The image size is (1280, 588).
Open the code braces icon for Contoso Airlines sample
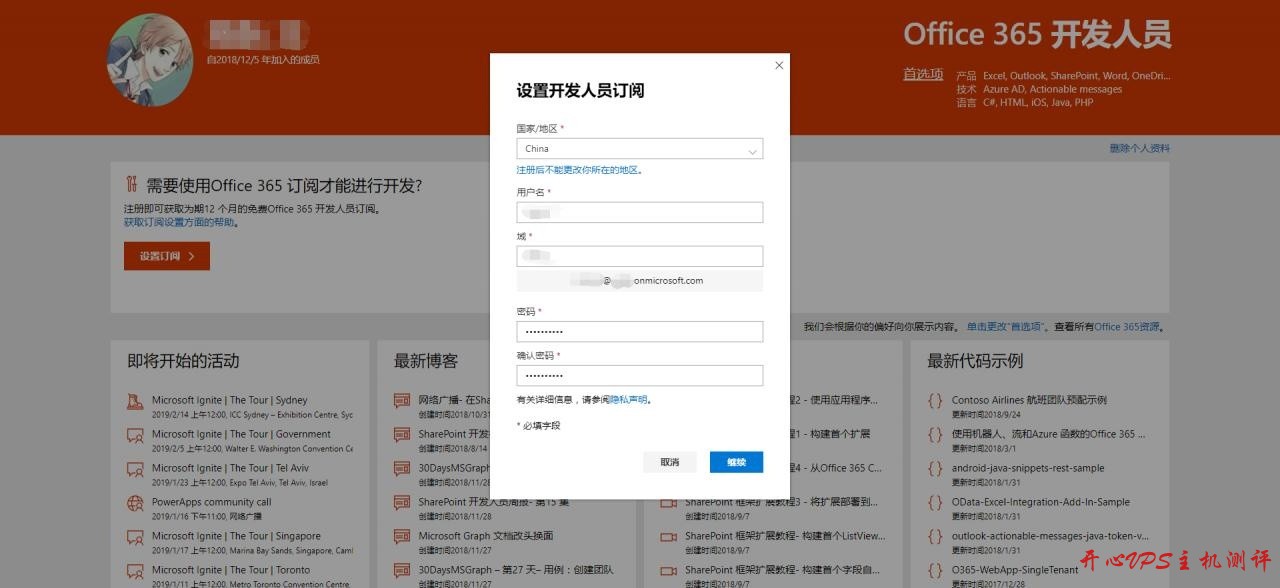tap(936, 400)
